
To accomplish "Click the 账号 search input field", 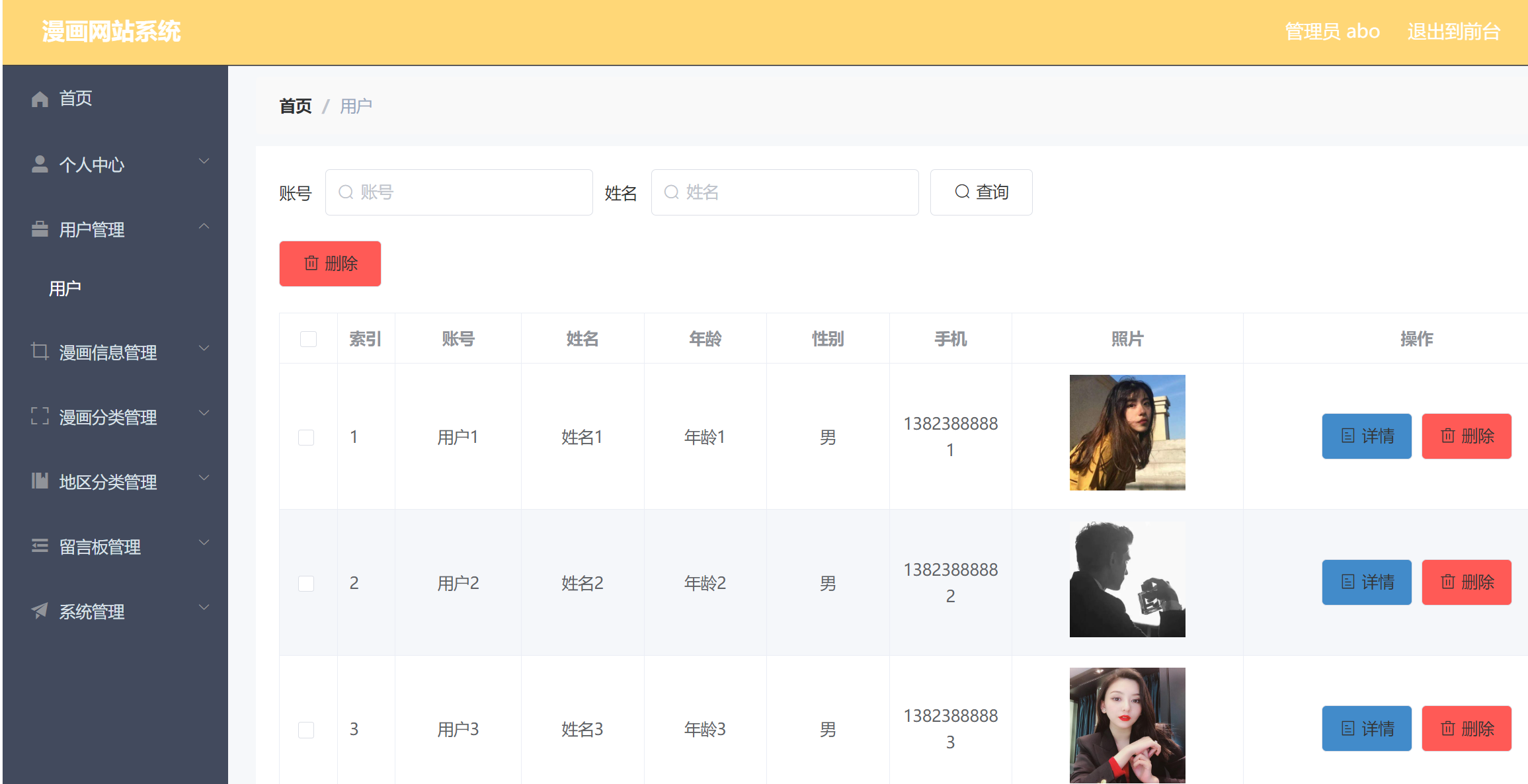I will coord(459,192).
